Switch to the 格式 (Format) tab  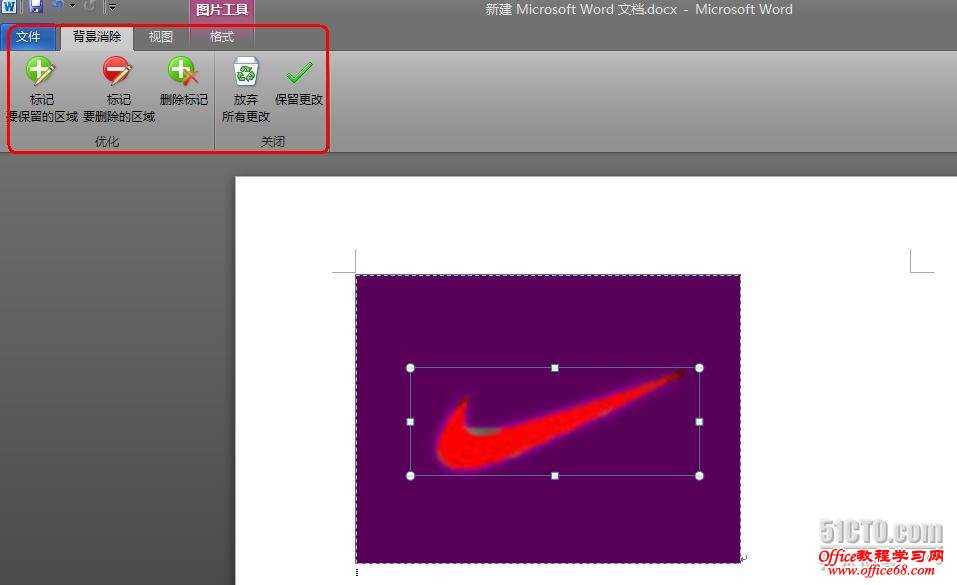pyautogui.click(x=221, y=36)
